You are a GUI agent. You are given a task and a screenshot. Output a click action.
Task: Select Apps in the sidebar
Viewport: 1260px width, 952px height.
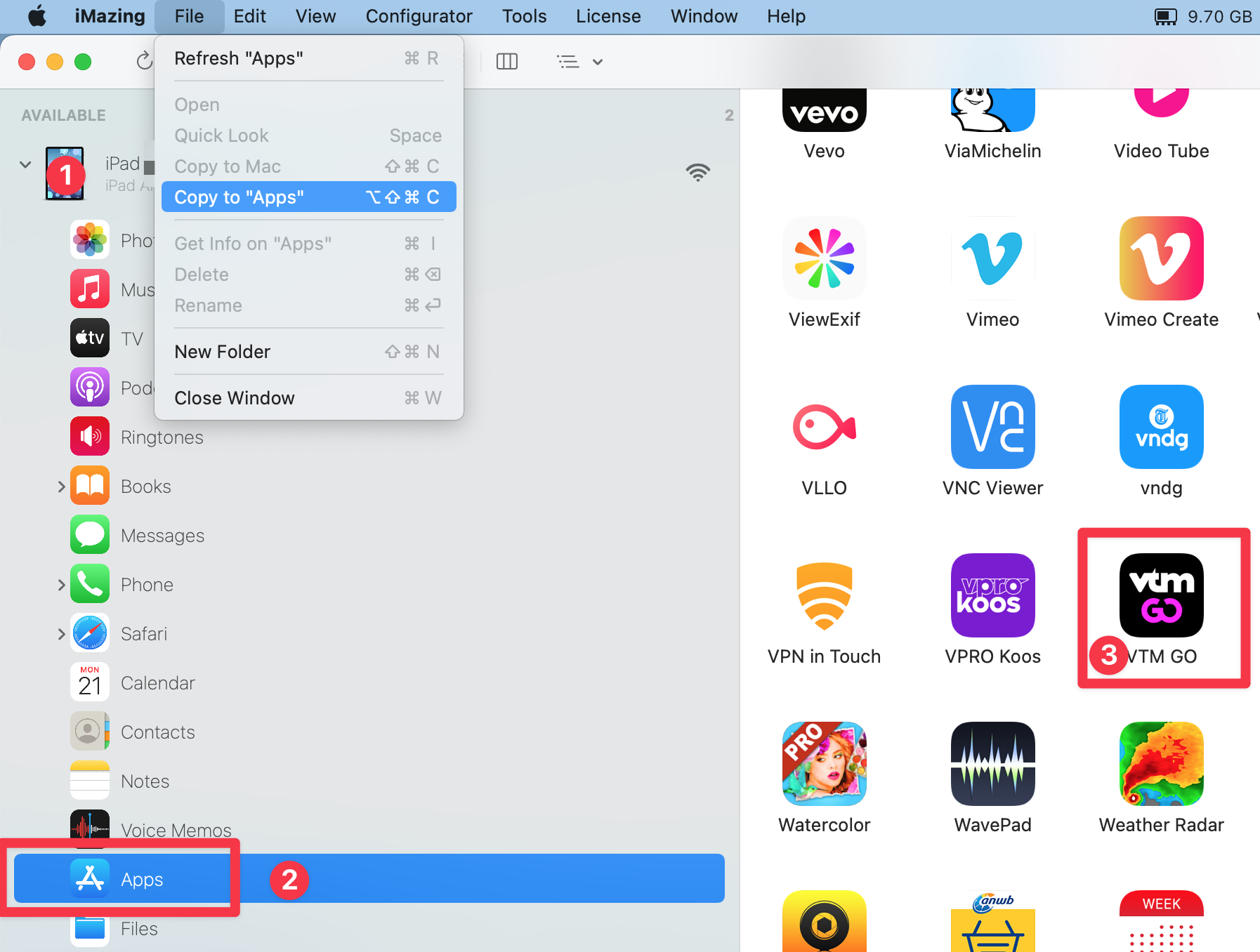(369, 878)
